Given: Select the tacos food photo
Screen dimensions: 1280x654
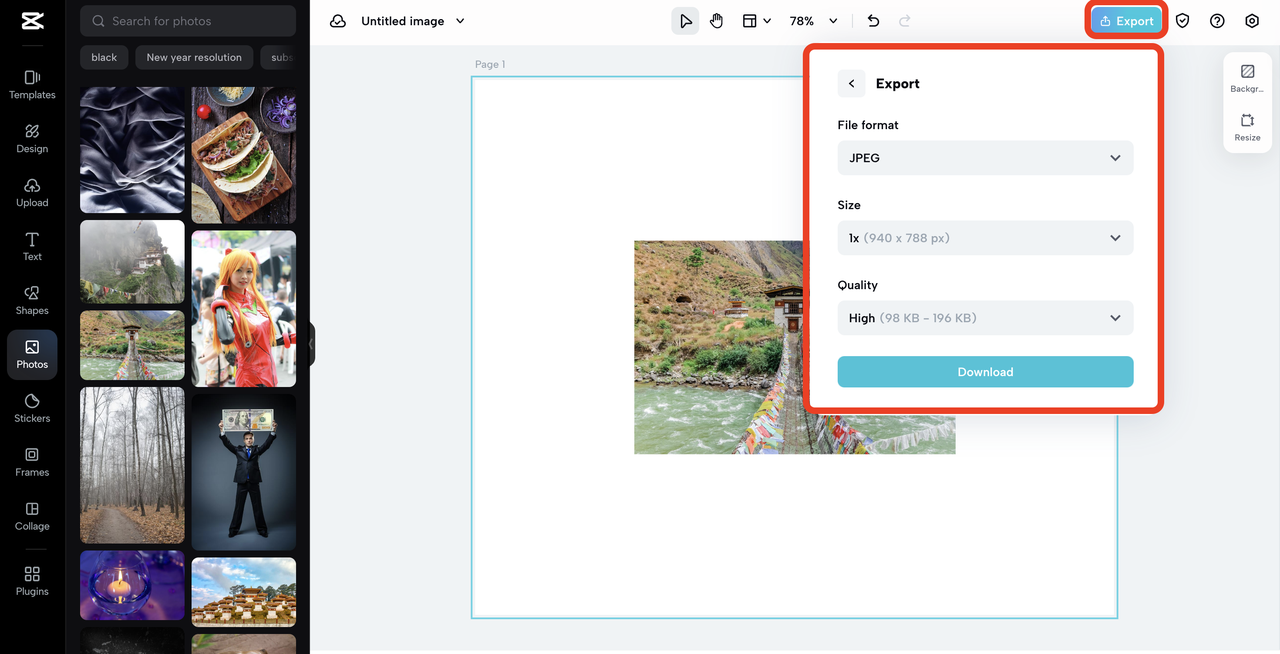Looking at the screenshot, I should point(244,155).
